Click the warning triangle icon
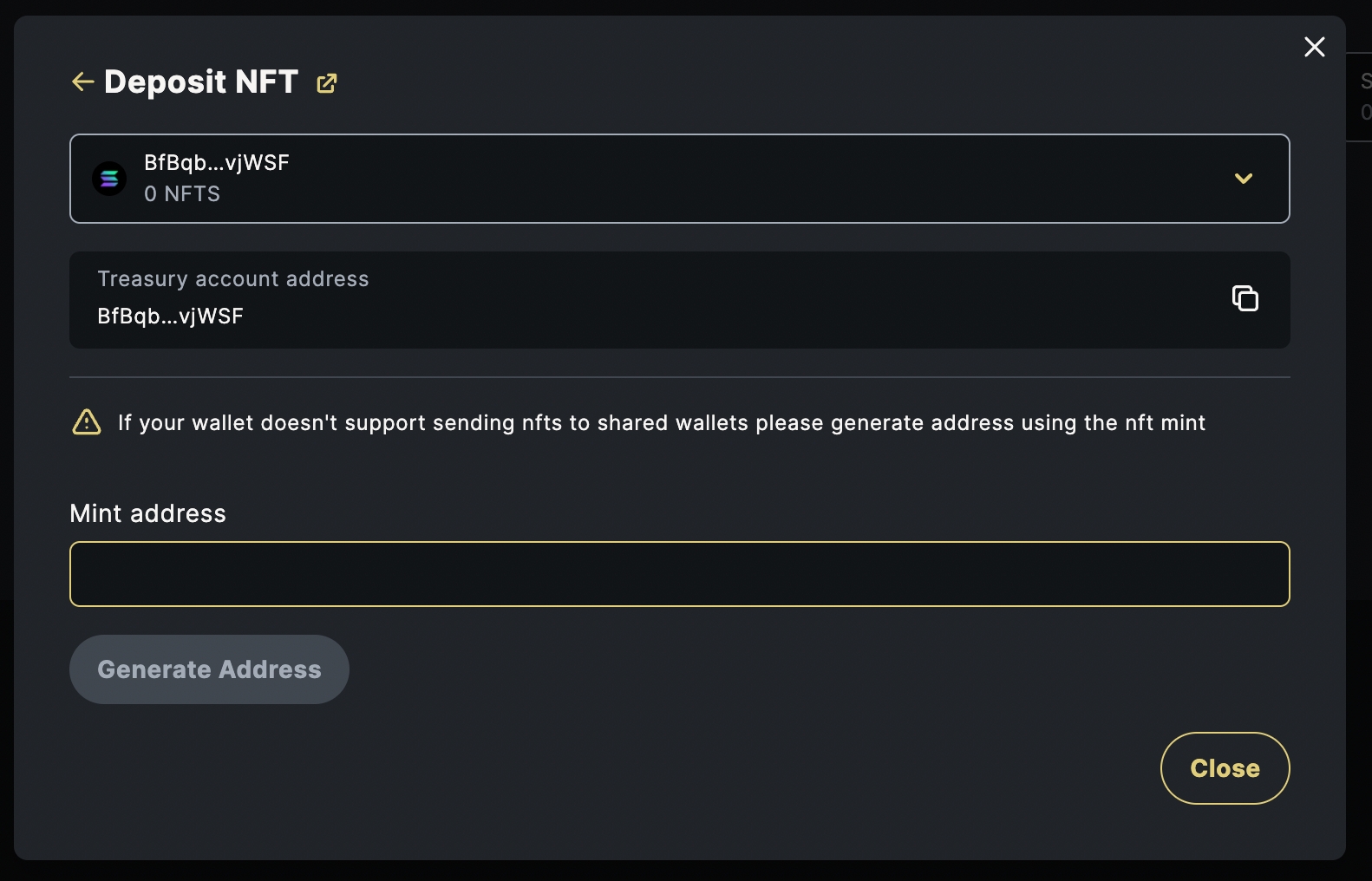This screenshot has height=881, width=1372. click(87, 422)
